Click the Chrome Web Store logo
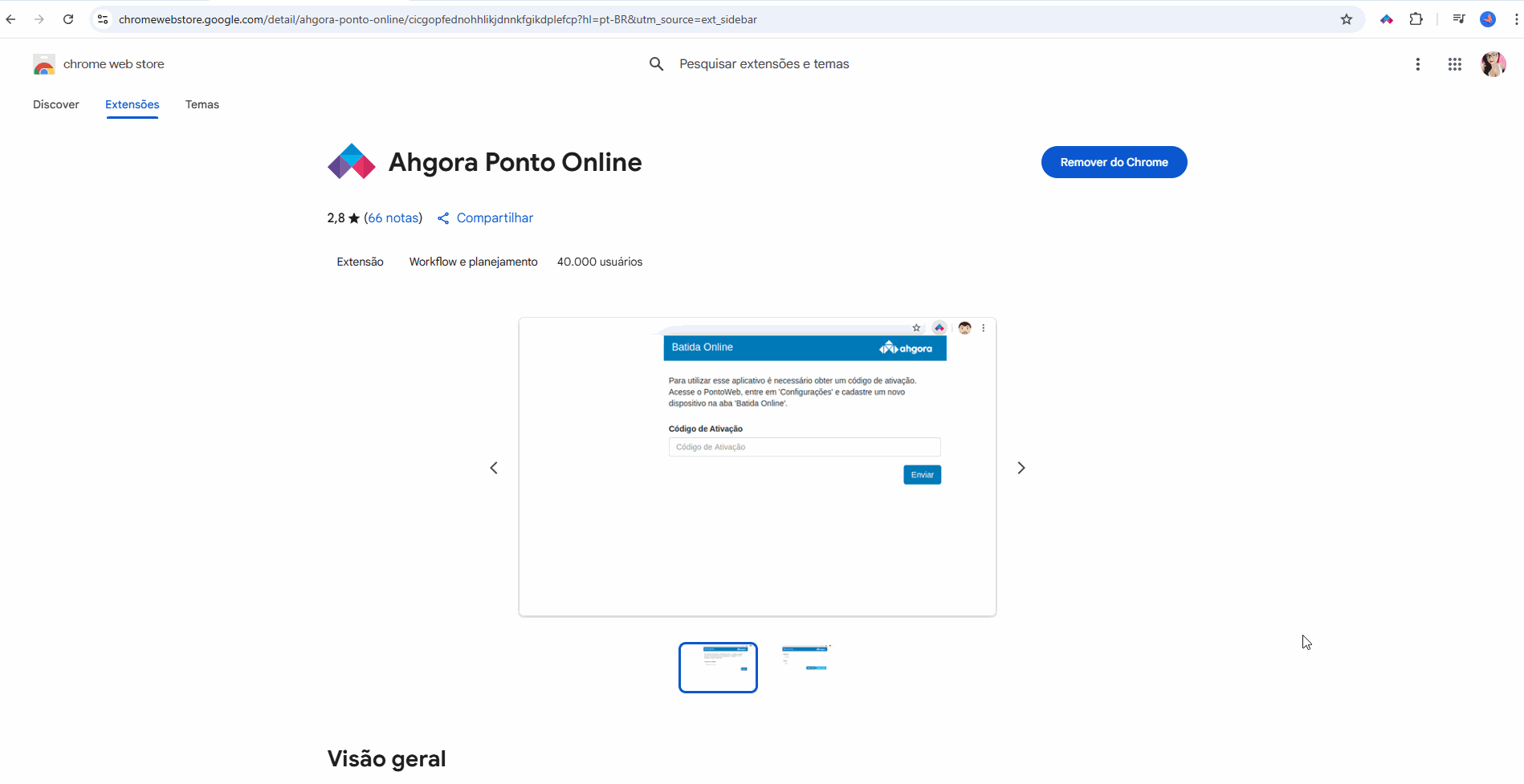 click(44, 64)
